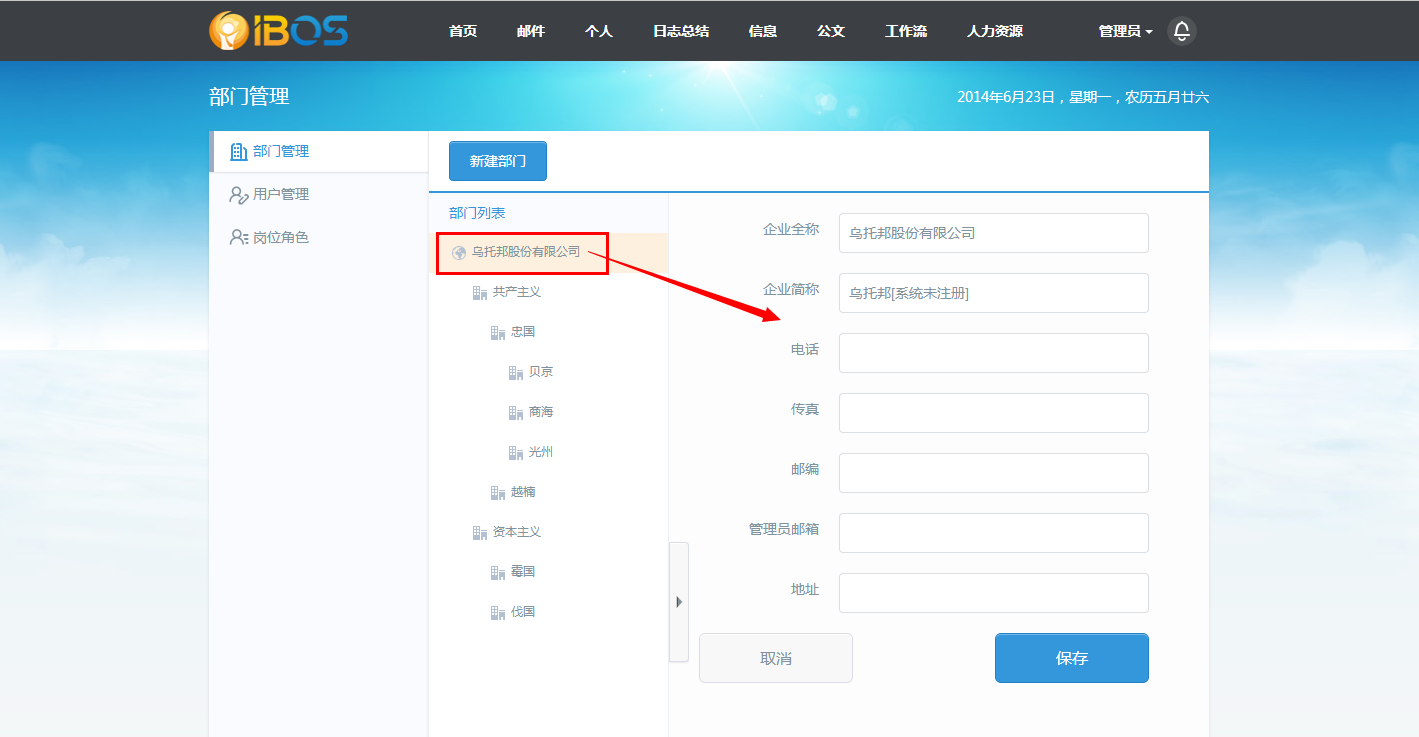This screenshot has width=1419, height=737.
Task: Open 信息 menu item
Action: 763,31
